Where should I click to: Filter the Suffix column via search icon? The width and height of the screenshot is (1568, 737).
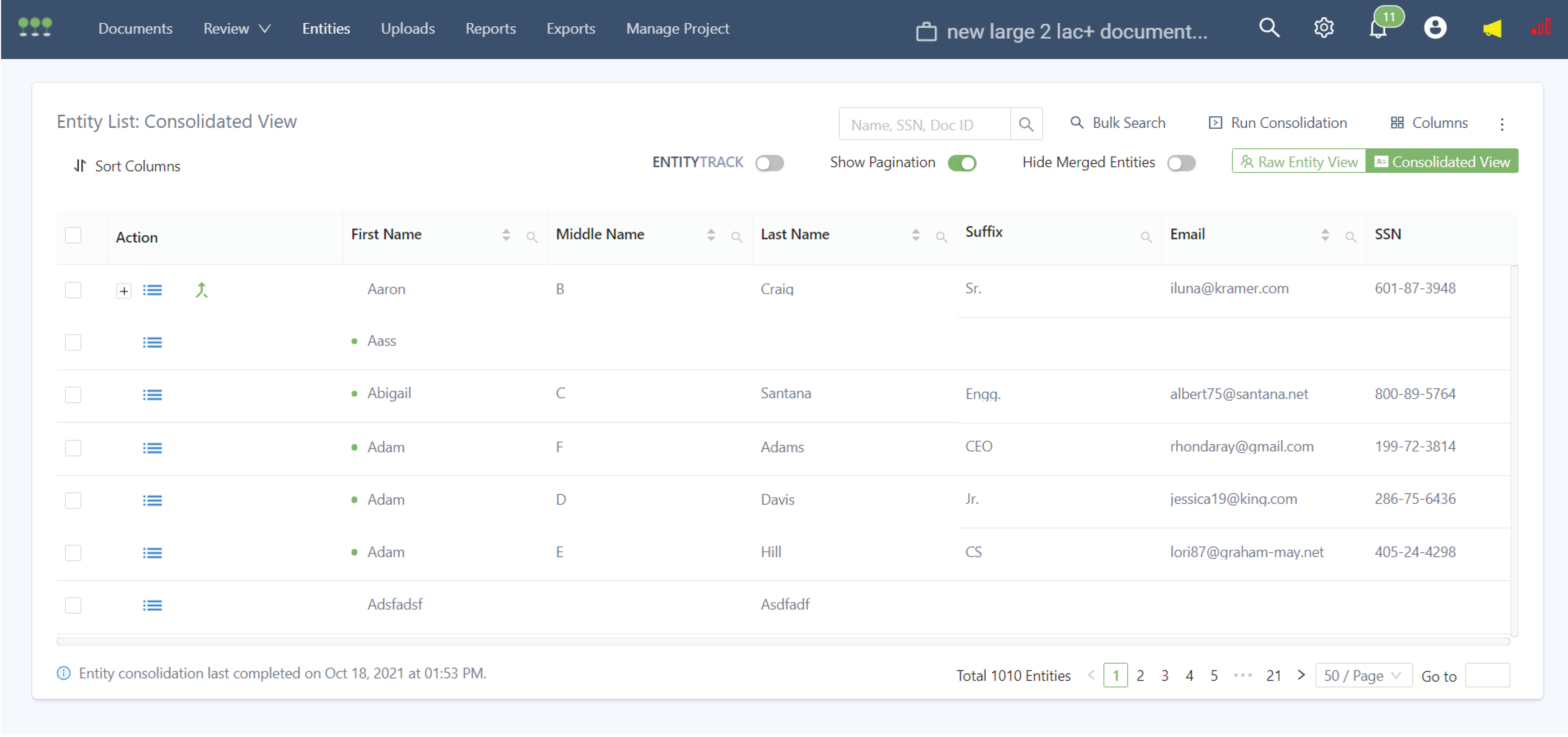coord(1145,237)
